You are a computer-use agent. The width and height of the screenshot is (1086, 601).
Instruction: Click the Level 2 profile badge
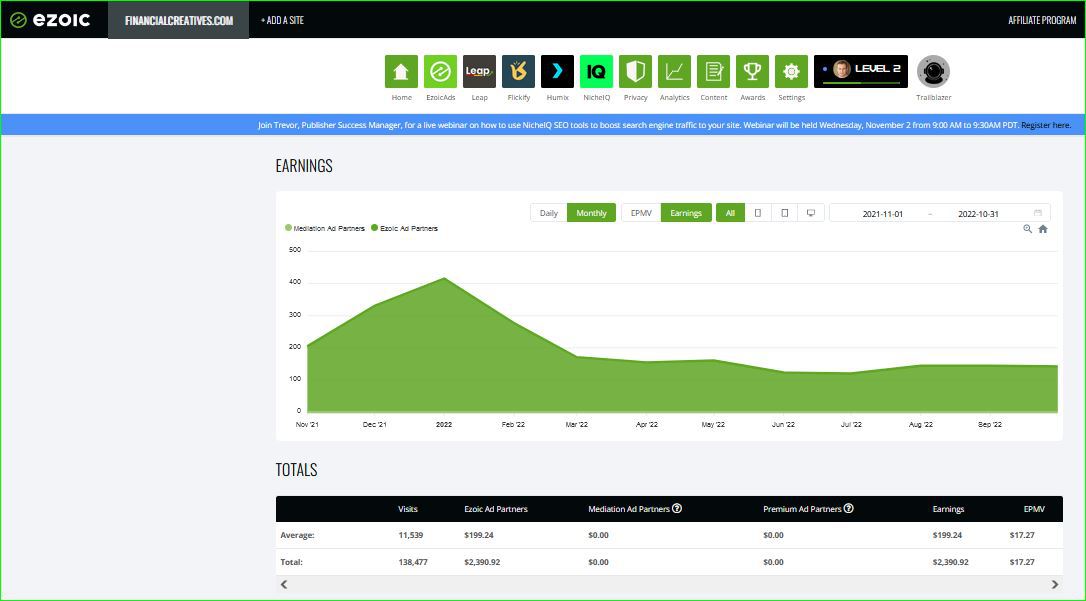click(x=861, y=71)
